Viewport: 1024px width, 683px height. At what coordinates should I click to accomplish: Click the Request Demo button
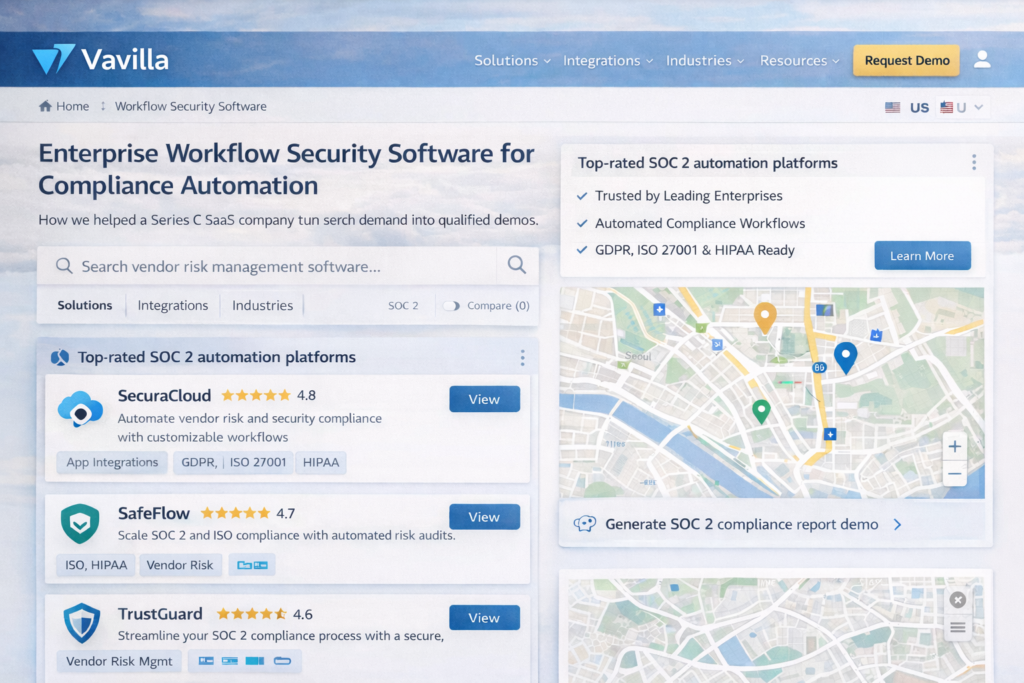point(906,60)
